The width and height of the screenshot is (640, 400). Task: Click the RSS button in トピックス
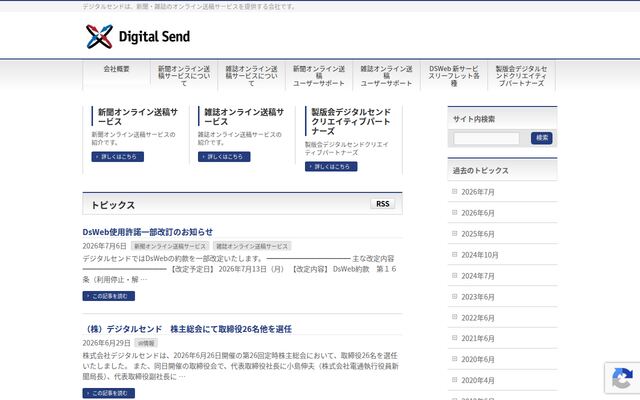click(x=382, y=204)
